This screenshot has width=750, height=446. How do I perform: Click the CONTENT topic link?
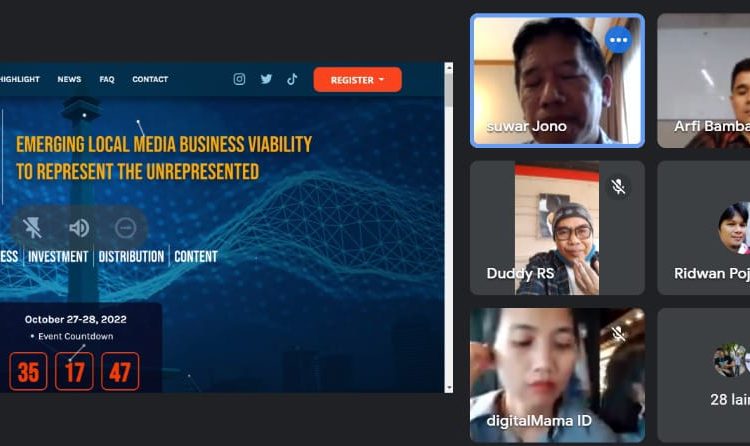click(196, 257)
